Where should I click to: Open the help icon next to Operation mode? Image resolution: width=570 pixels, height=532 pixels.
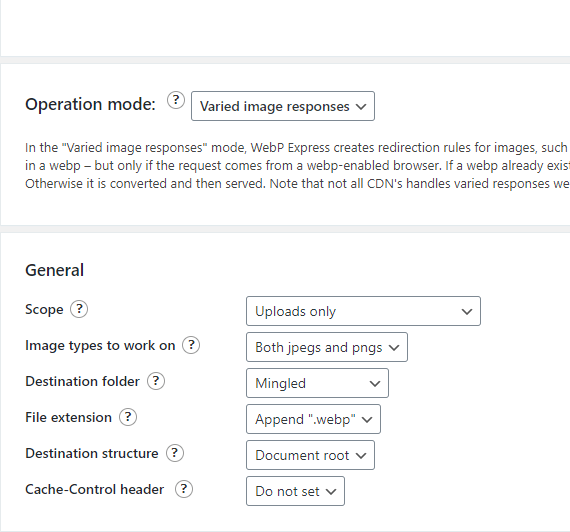tap(176, 100)
